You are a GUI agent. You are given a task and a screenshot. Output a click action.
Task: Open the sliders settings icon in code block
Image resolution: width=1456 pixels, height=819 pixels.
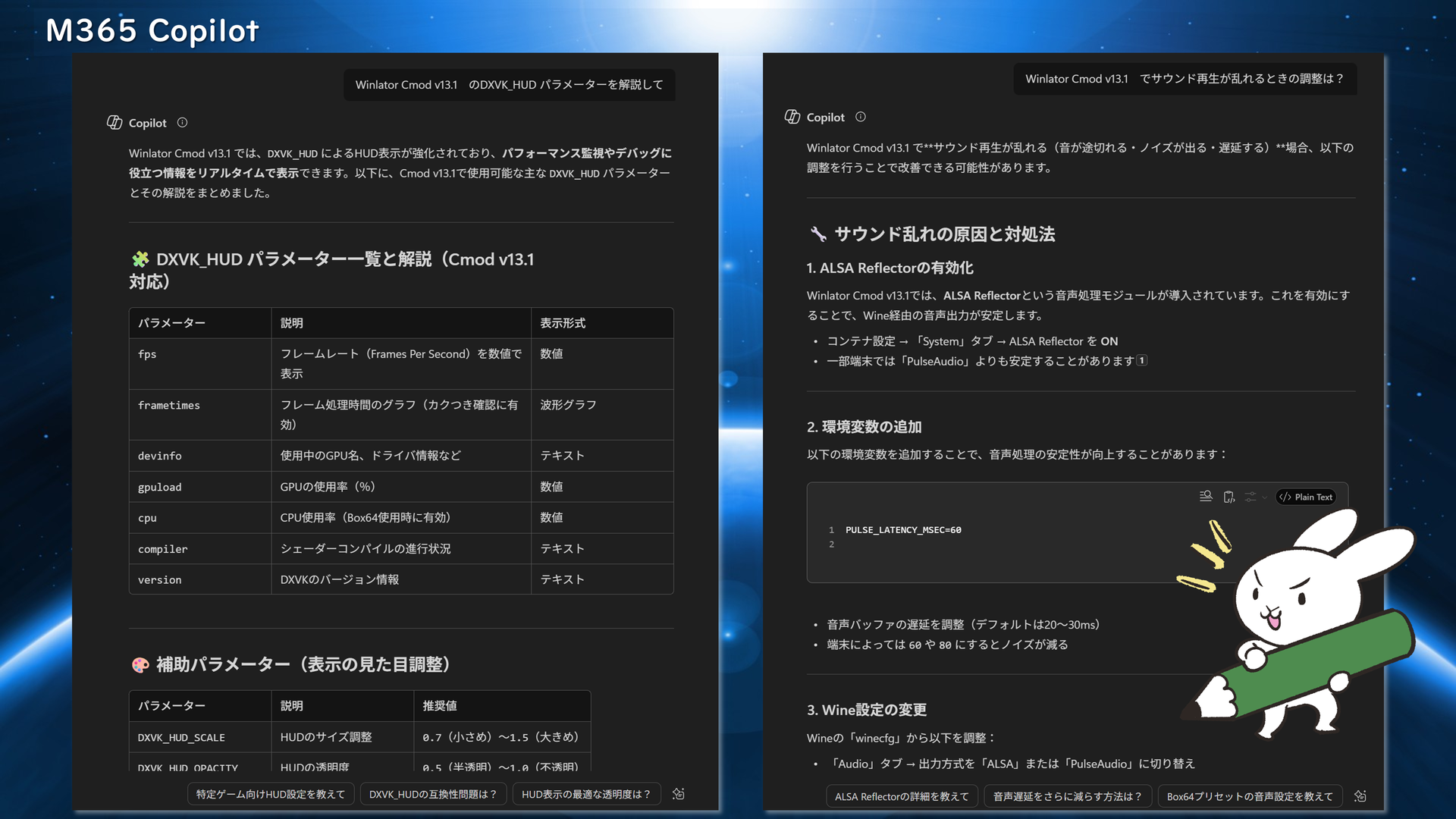point(1250,497)
